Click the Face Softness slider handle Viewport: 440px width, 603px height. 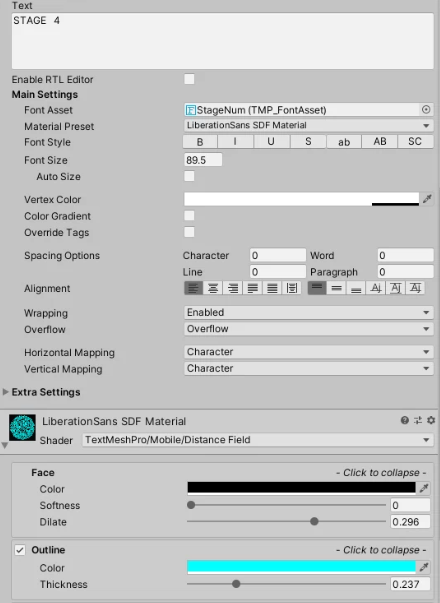(191, 505)
